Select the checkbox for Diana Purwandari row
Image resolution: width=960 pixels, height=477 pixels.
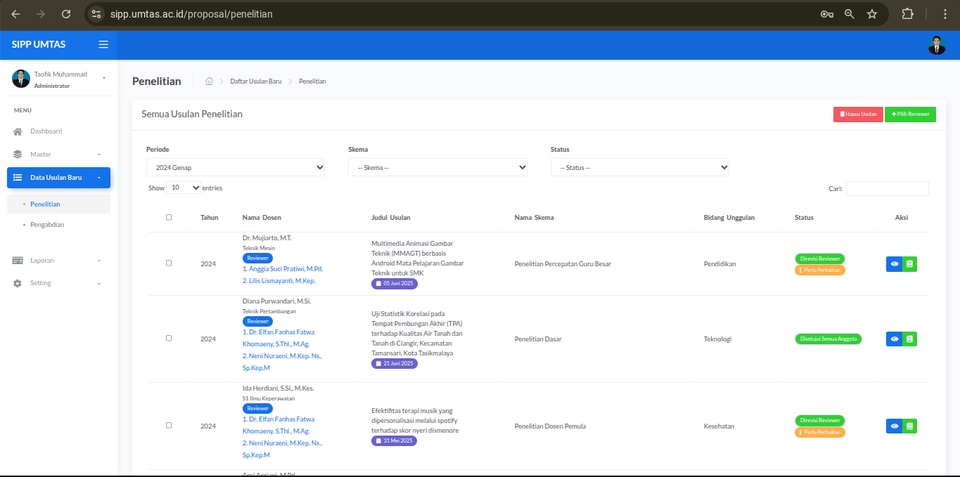169,338
